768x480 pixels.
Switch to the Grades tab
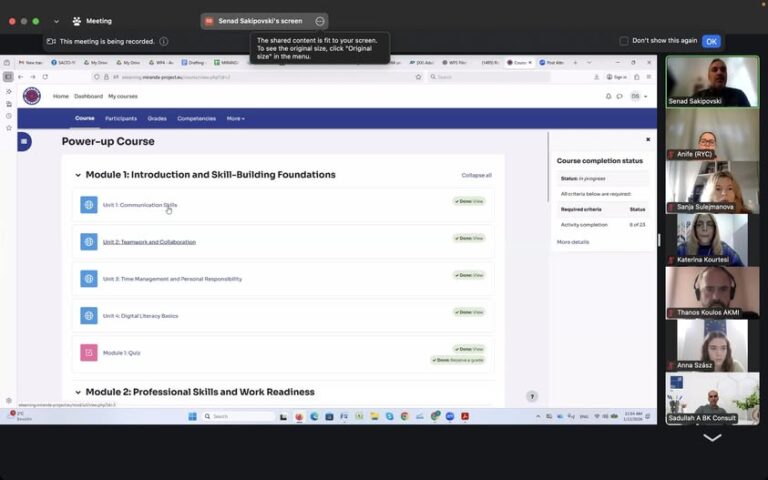click(x=157, y=118)
